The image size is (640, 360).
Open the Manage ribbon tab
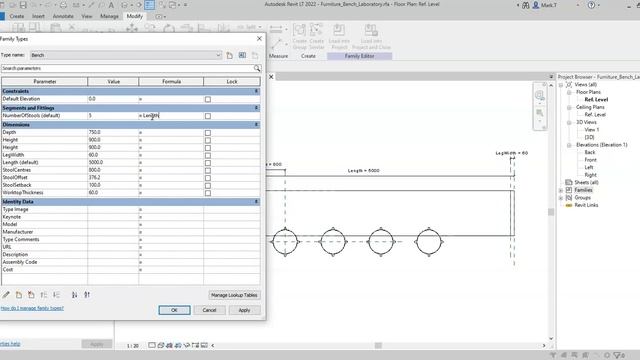(109, 16)
